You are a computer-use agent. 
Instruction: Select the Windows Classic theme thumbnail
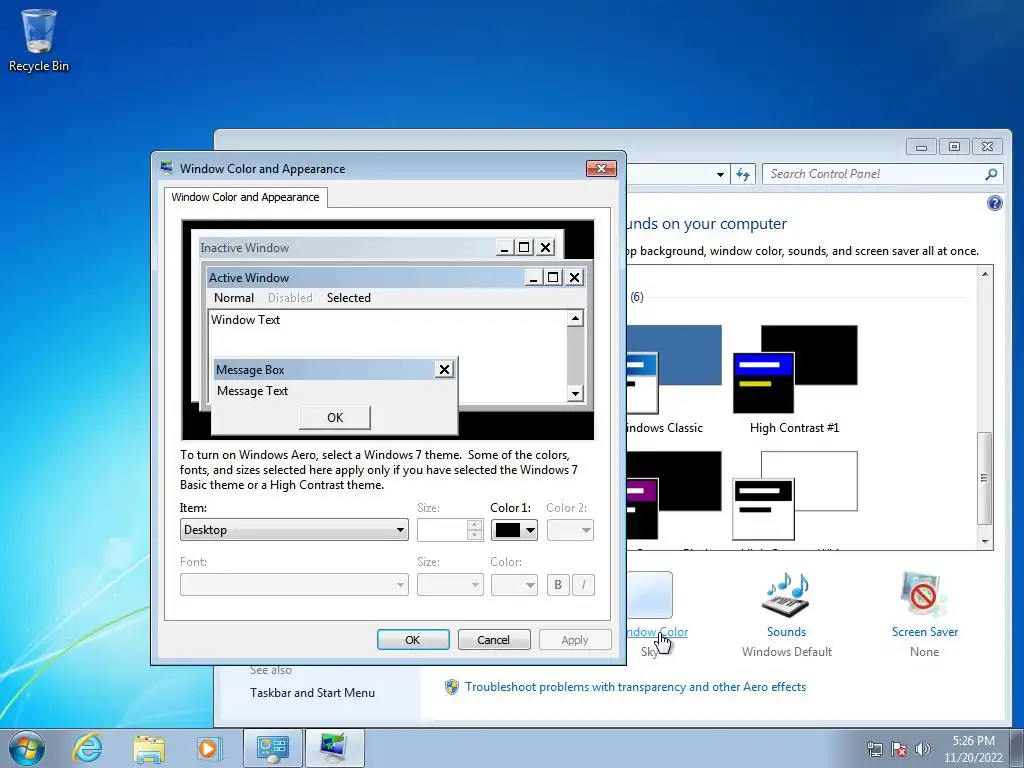(674, 369)
